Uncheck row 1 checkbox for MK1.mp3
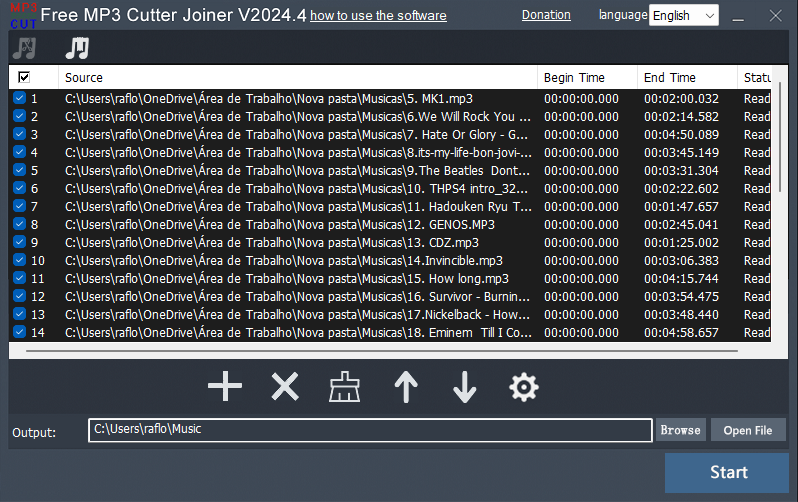 (x=19, y=98)
